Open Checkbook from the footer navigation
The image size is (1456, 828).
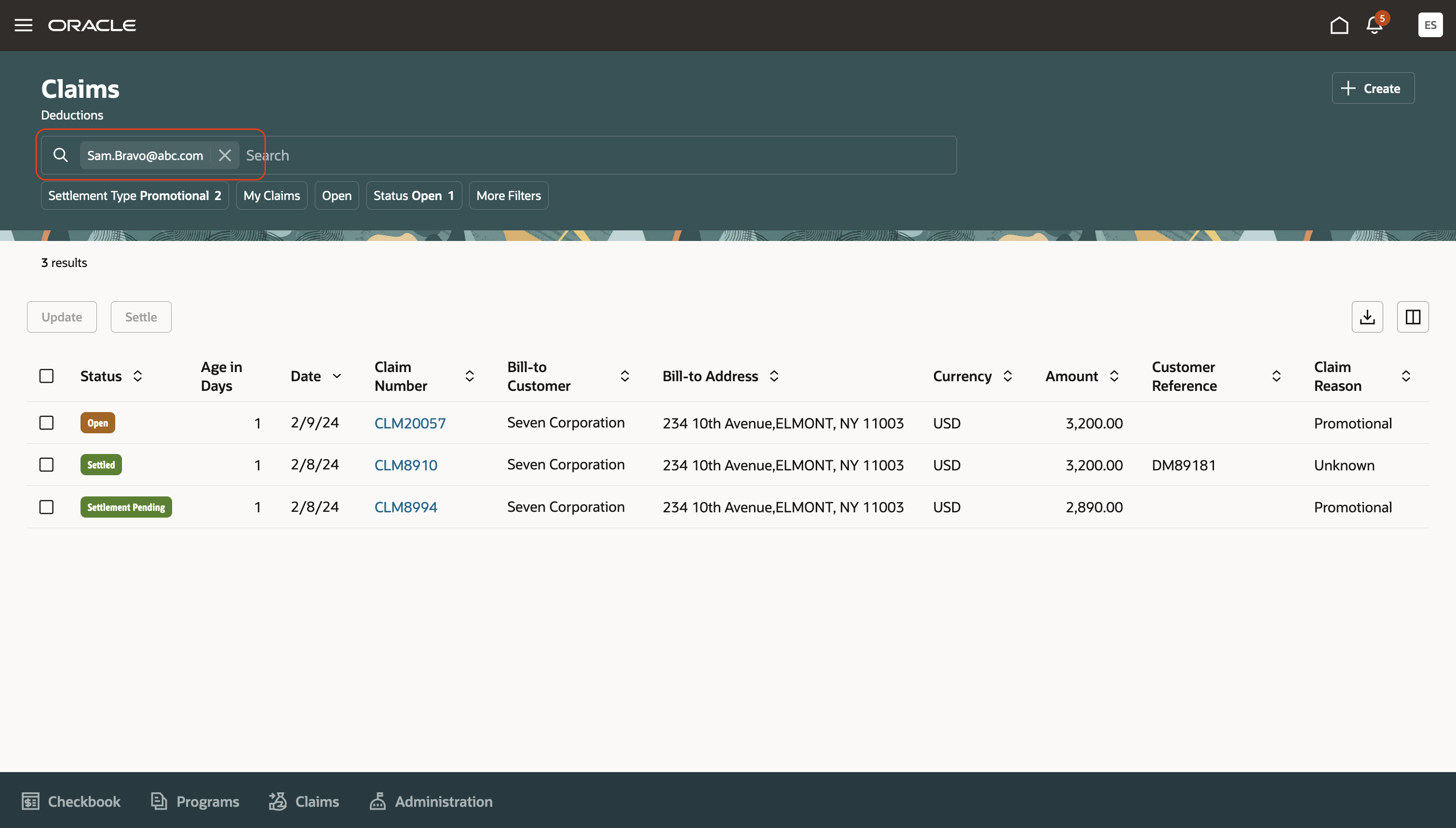tap(70, 801)
